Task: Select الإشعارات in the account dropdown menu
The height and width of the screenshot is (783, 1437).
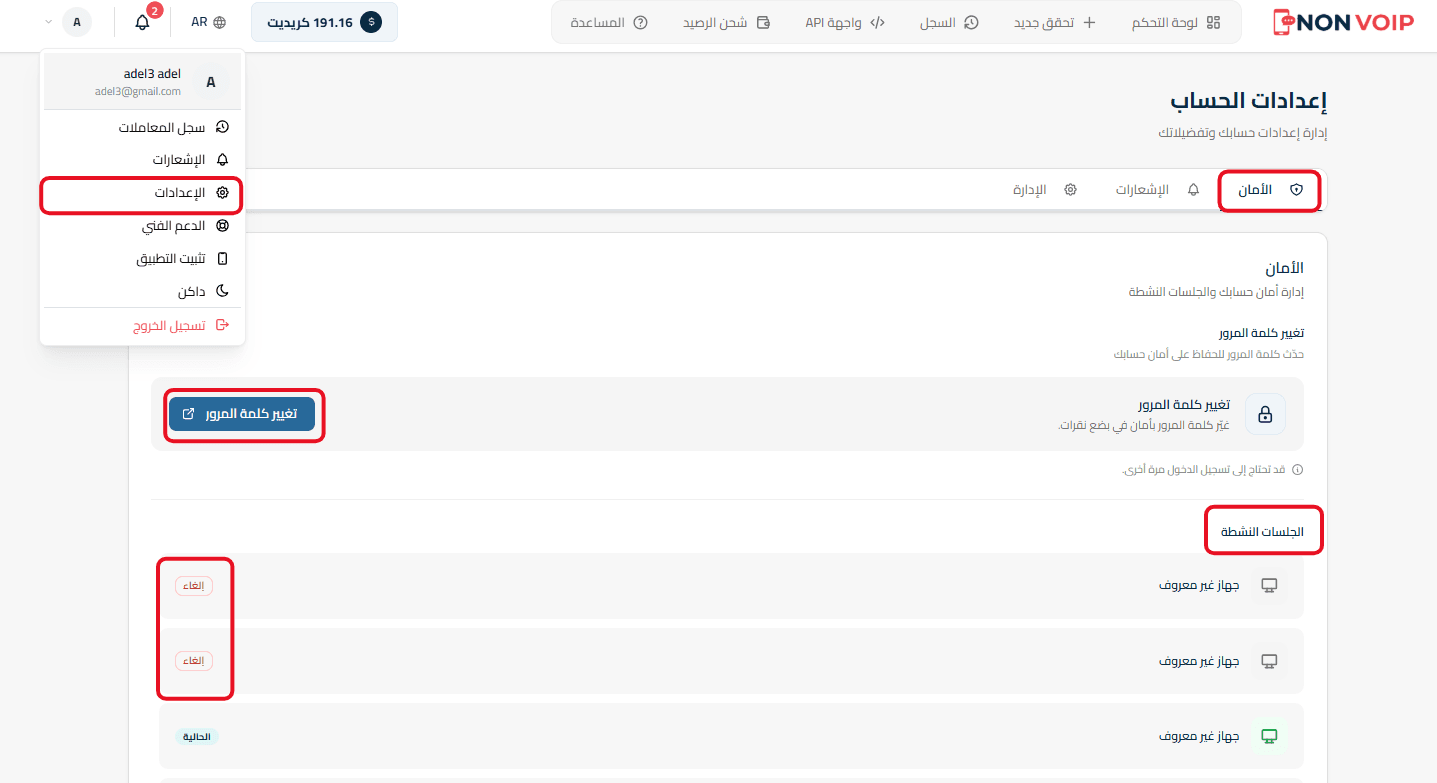Action: pyautogui.click(x=143, y=160)
